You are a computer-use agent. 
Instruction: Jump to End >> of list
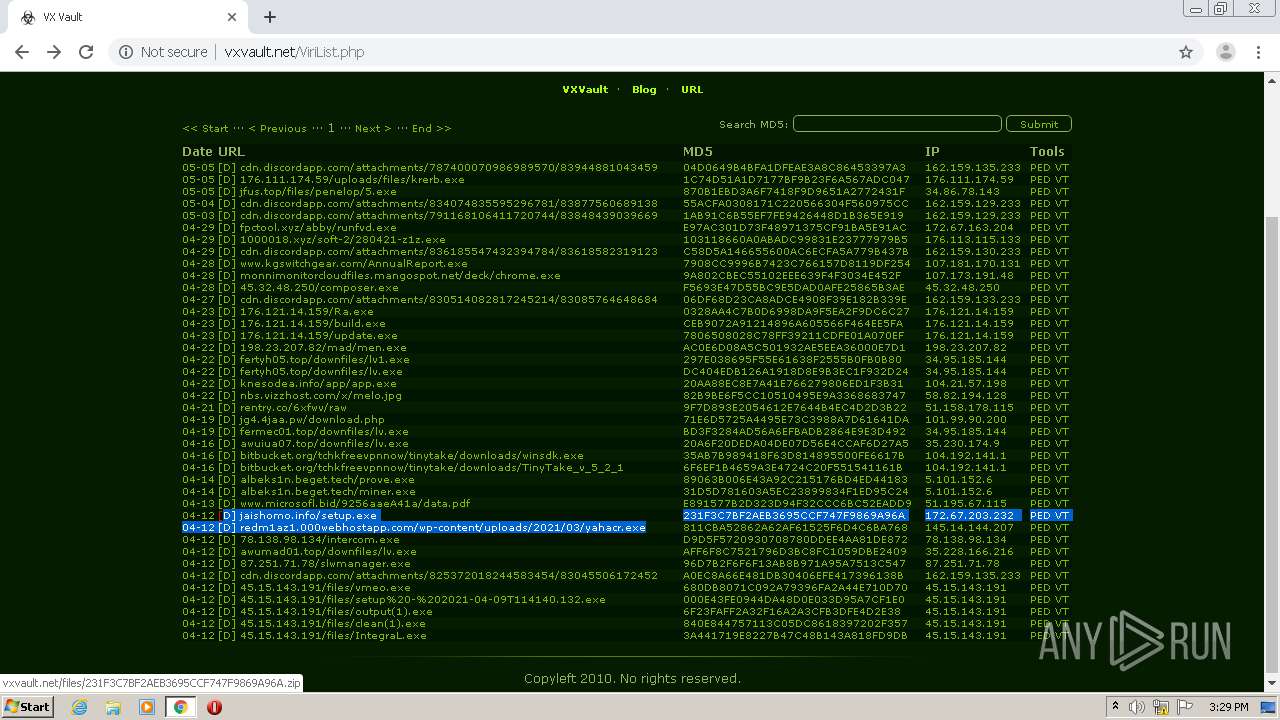tap(431, 128)
